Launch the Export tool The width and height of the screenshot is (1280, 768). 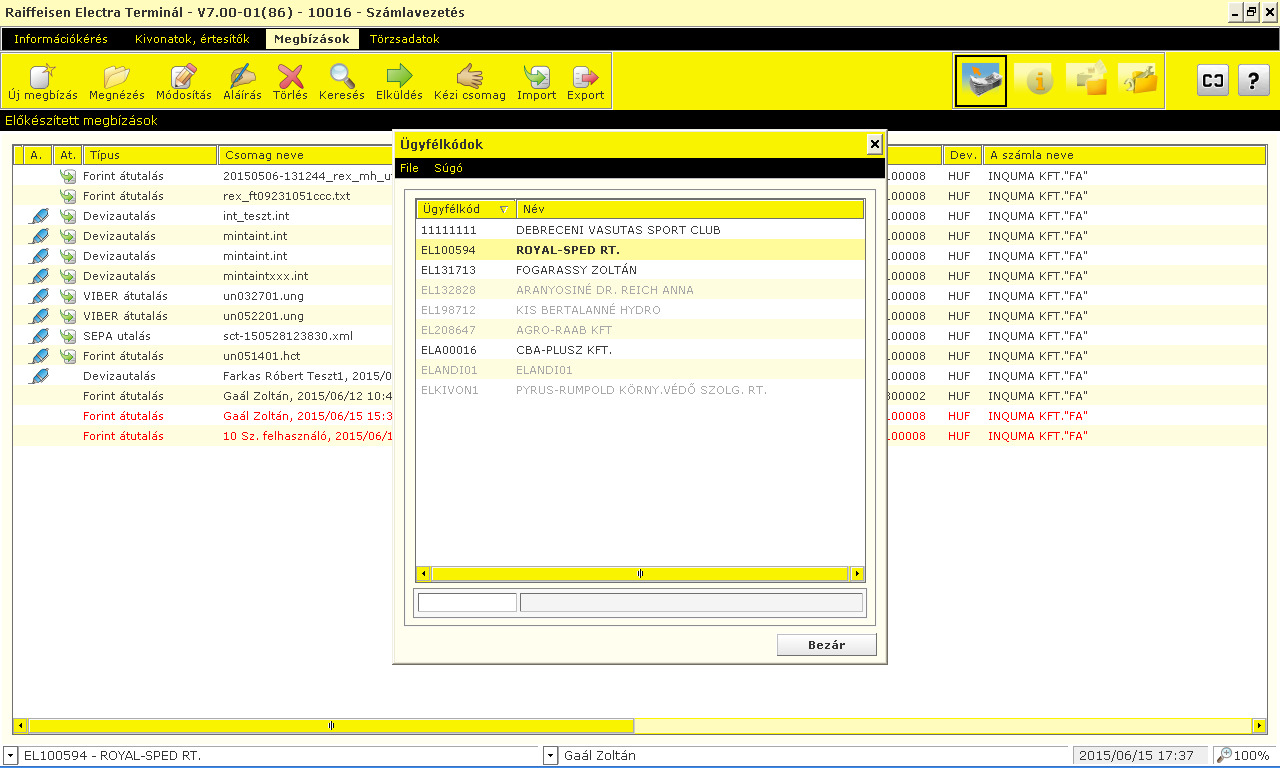click(x=585, y=81)
